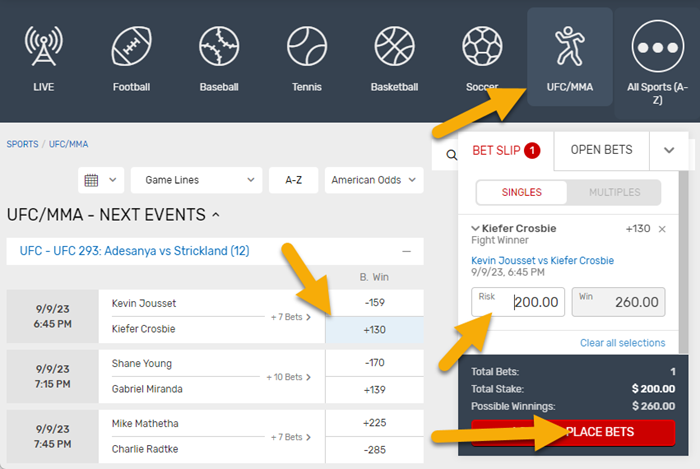Screen dimensions: 700x469
Task: Switch to the Open Bets tab
Action: pos(601,150)
